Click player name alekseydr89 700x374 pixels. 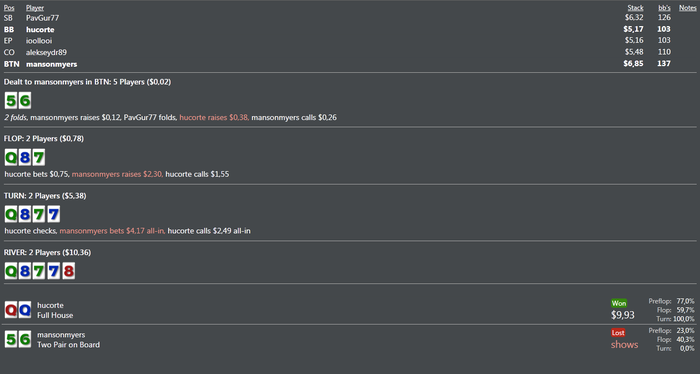point(46,52)
